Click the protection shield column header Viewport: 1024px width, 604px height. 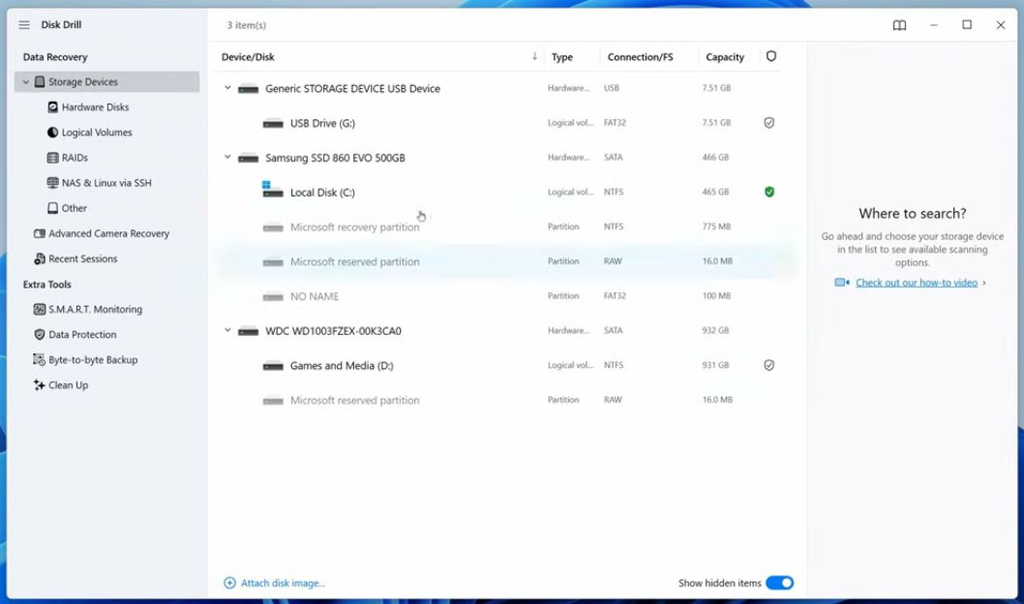click(771, 56)
